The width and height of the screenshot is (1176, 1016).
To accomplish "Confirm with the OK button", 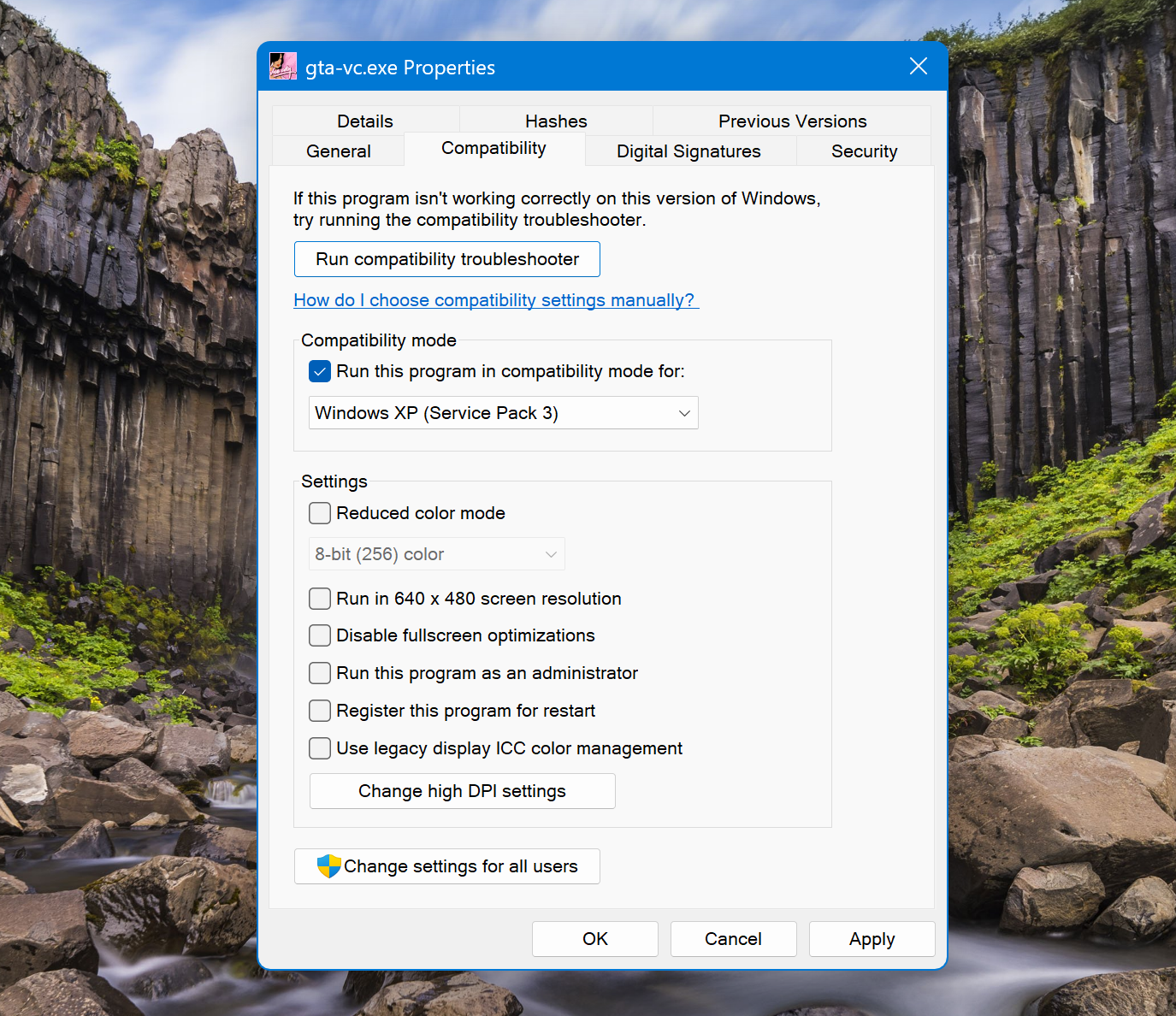I will 595,939.
